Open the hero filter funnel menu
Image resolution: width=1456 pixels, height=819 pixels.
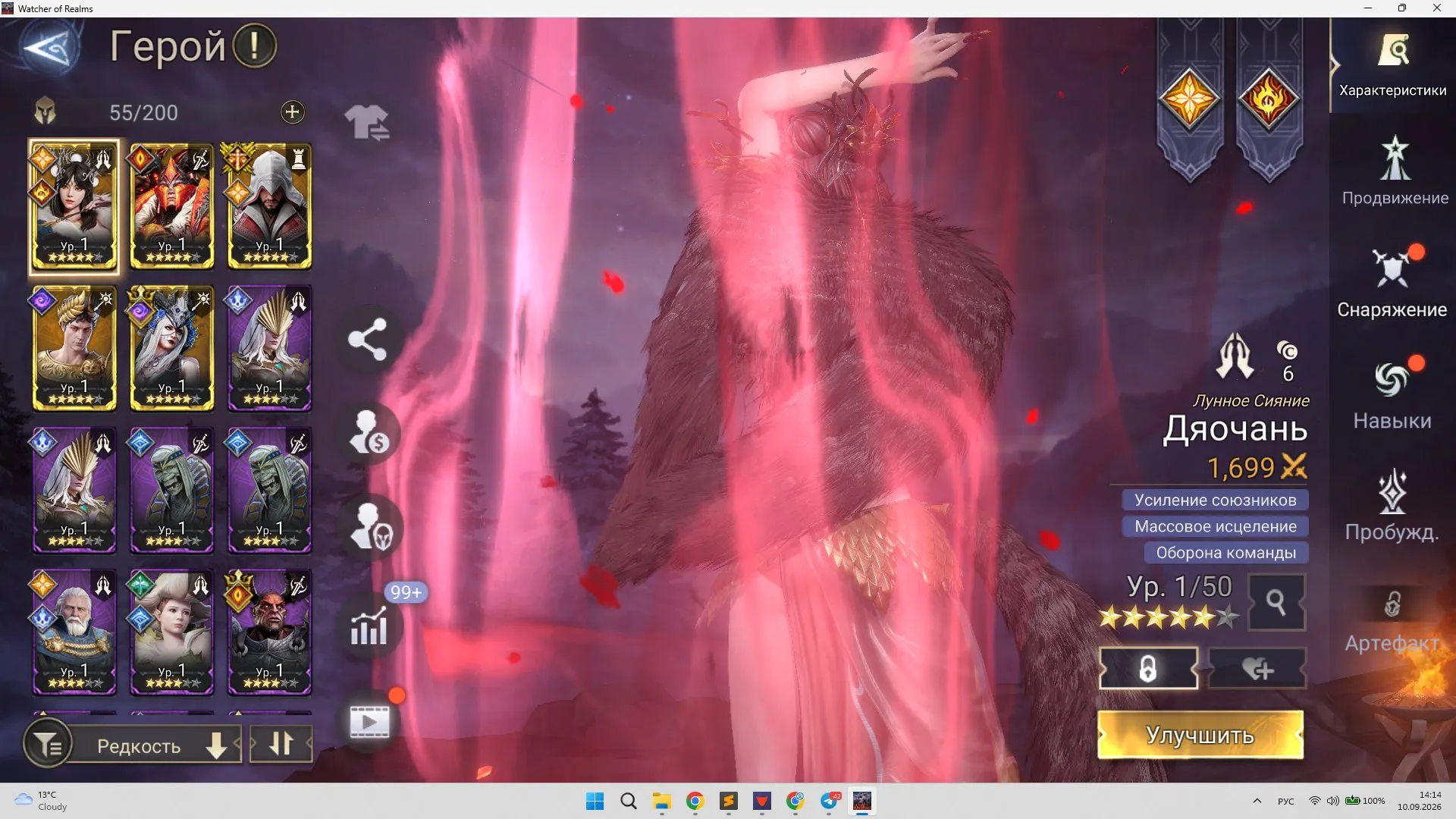point(49,745)
